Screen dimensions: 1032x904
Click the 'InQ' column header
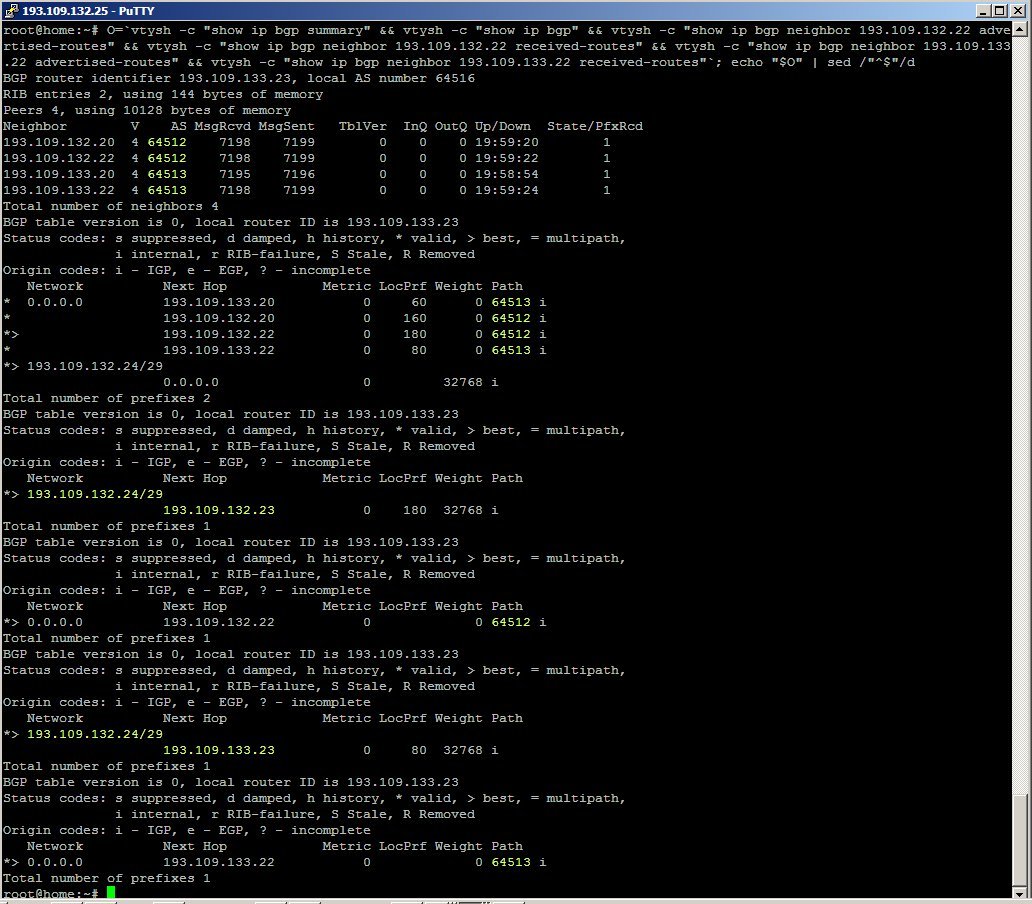pos(415,126)
